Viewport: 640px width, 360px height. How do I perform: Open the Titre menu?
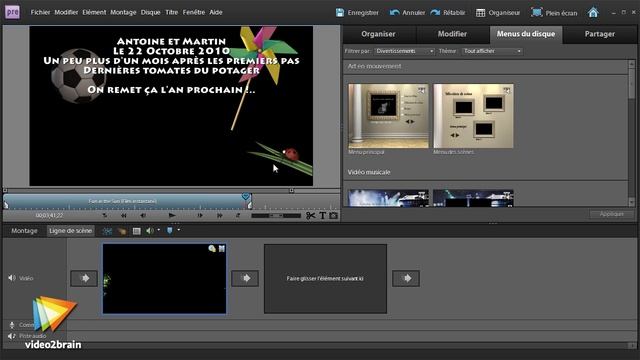click(171, 12)
